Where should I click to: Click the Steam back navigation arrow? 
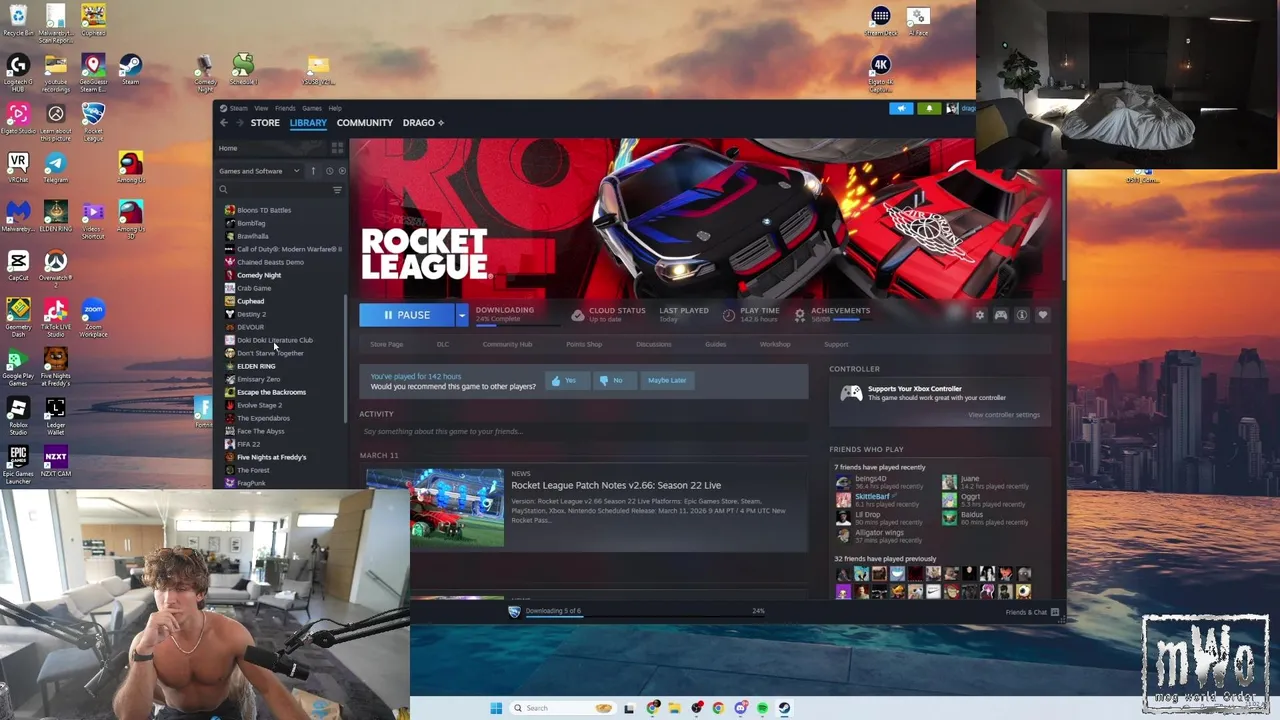[x=224, y=123]
